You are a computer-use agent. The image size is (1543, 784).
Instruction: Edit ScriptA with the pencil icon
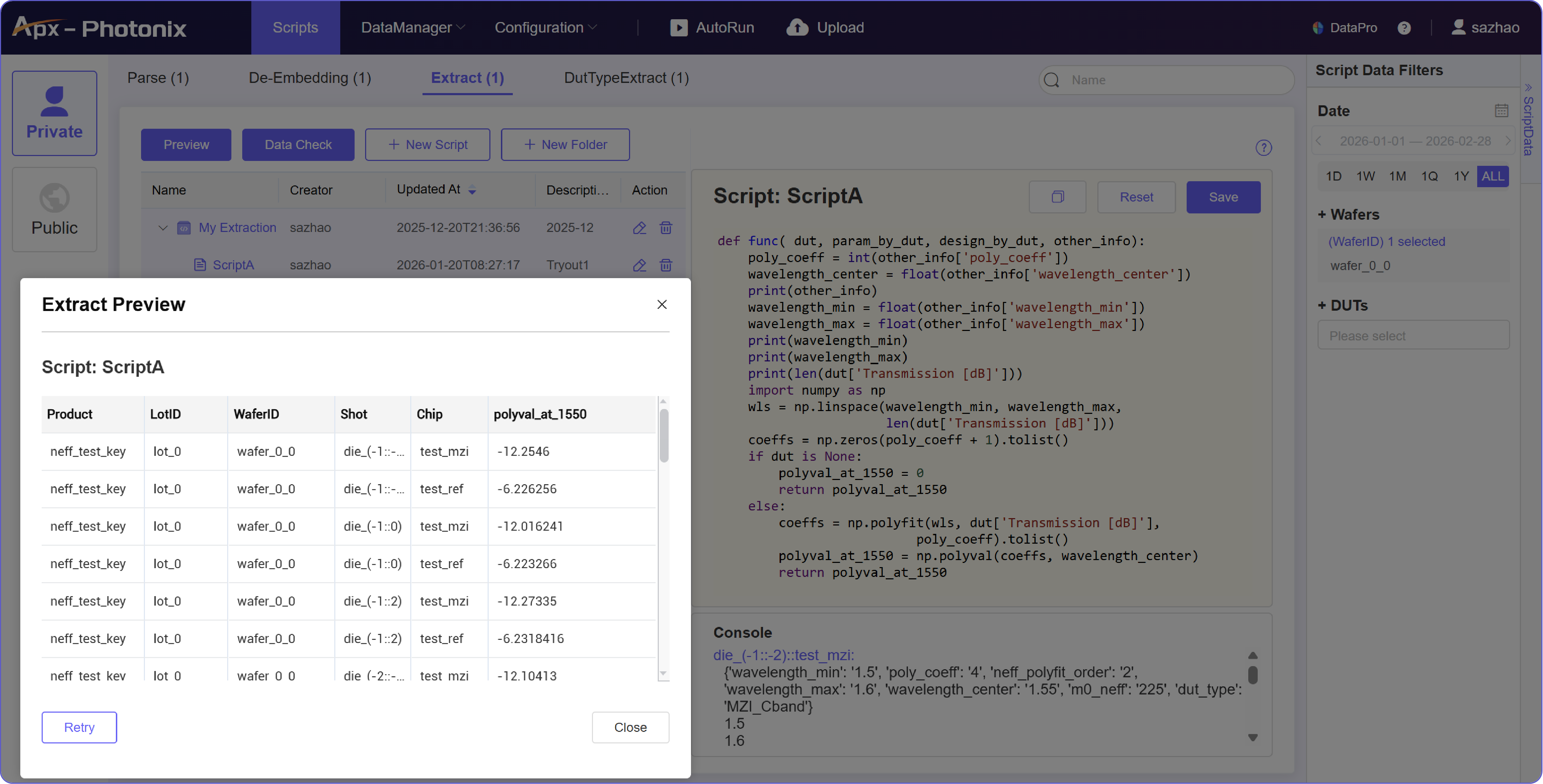pos(639,265)
